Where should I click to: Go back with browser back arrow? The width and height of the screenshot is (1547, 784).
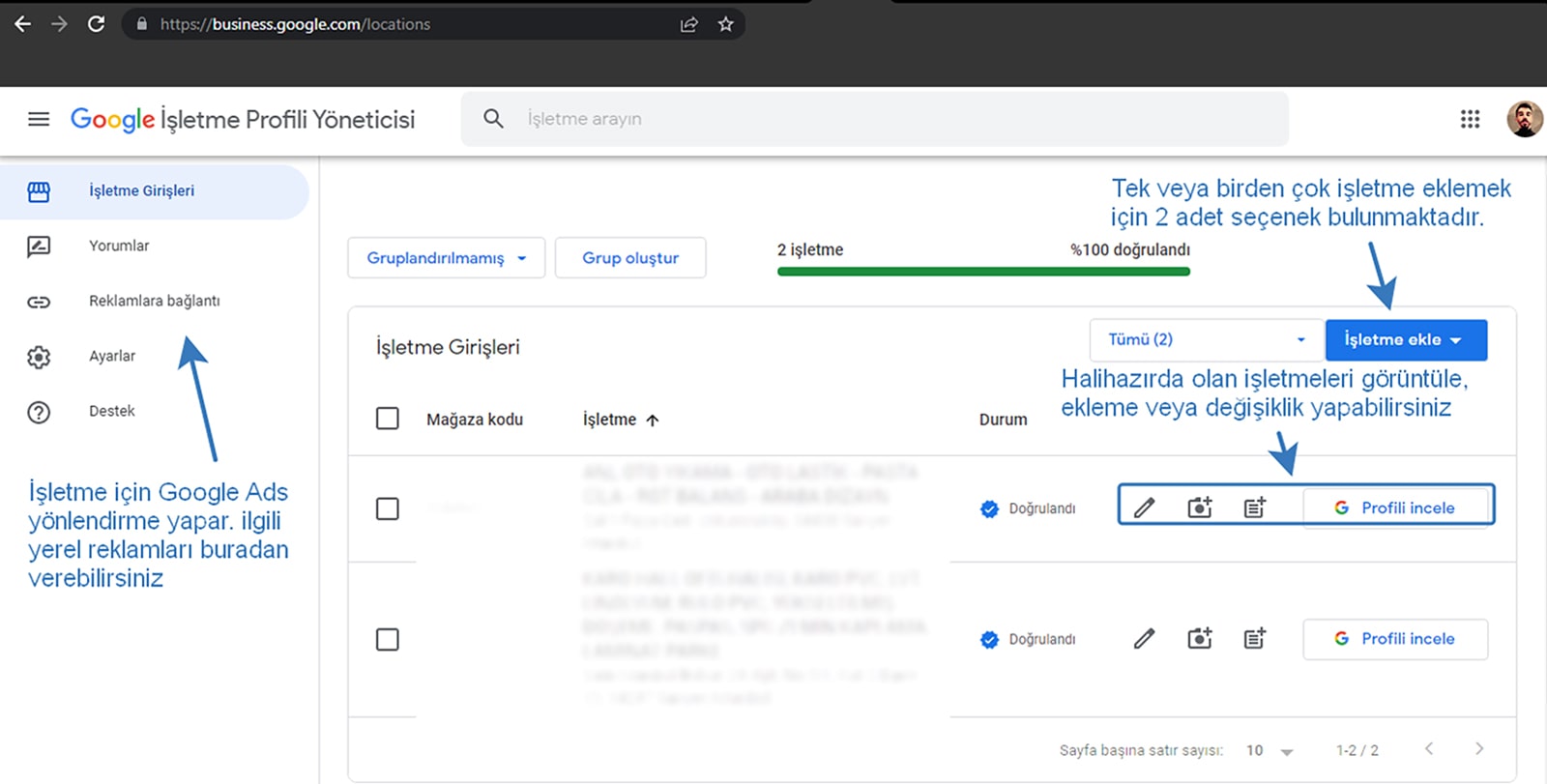[x=22, y=24]
